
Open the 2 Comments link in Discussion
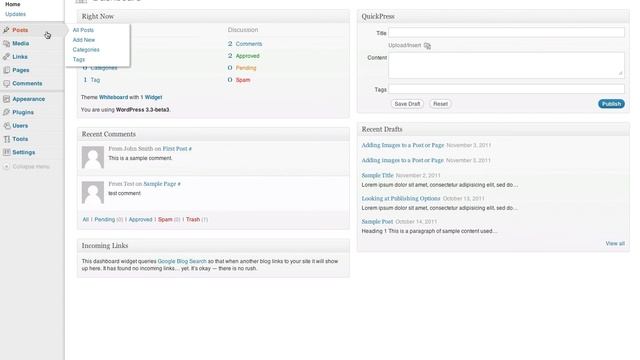pos(245,44)
